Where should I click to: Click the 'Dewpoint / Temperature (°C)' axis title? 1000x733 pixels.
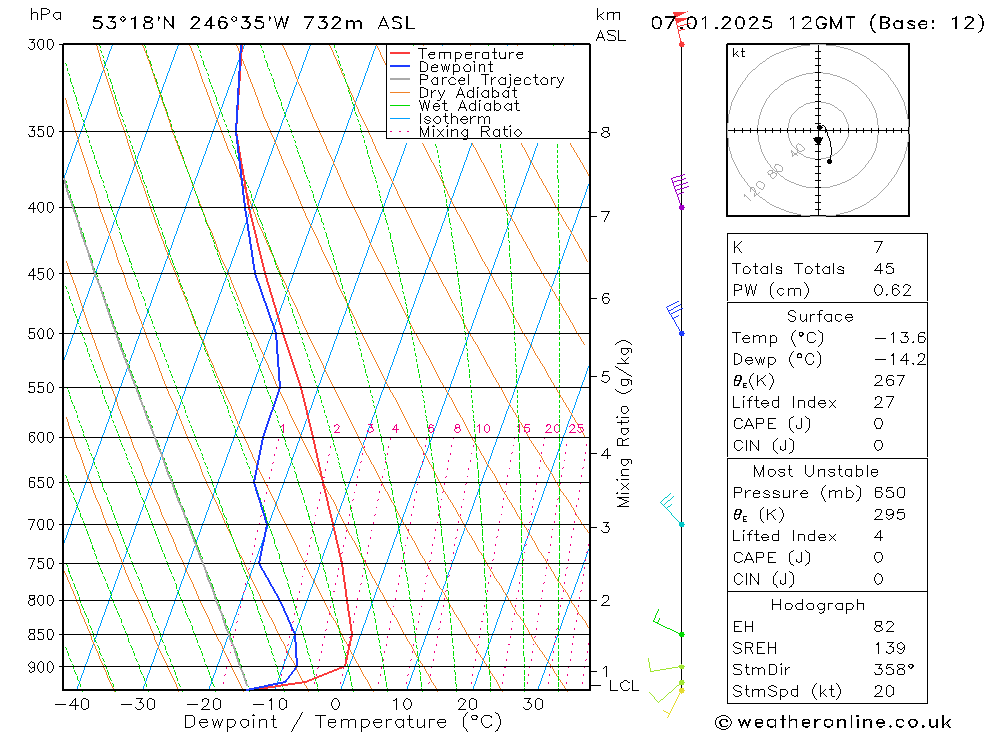tap(343, 722)
